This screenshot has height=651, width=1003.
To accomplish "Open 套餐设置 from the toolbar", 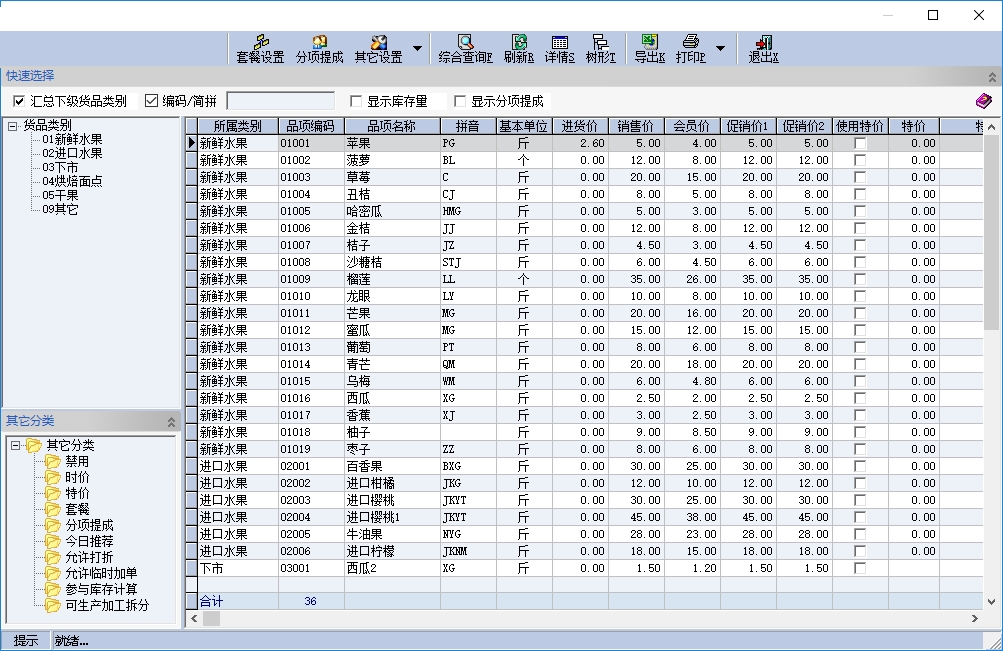I will [260, 48].
